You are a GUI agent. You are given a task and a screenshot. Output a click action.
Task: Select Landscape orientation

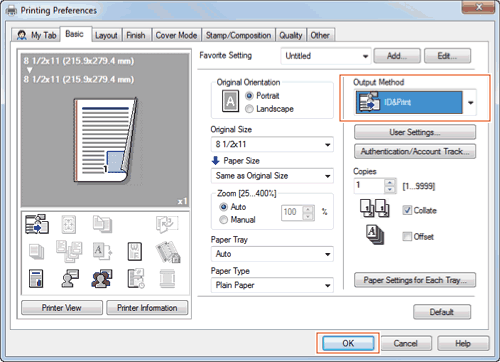click(249, 109)
